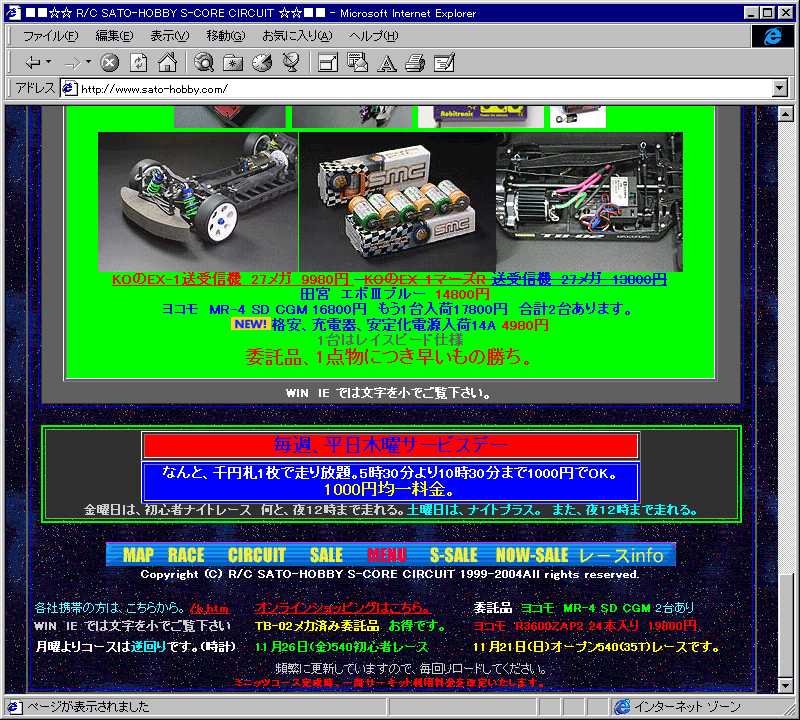Click the MAP navigation banner link
800x720 pixels.
pos(138,555)
